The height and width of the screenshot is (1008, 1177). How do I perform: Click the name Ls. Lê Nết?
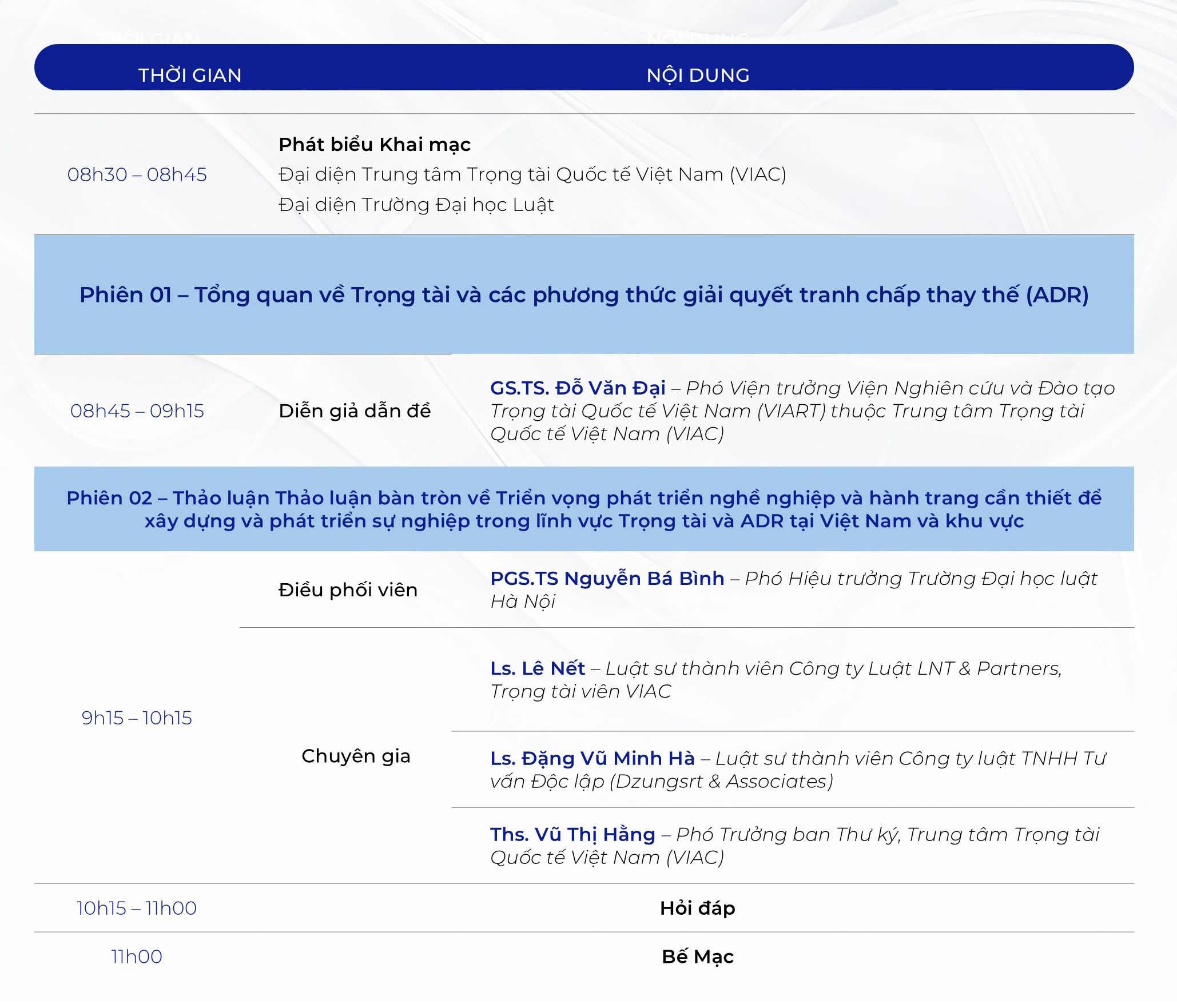538,668
